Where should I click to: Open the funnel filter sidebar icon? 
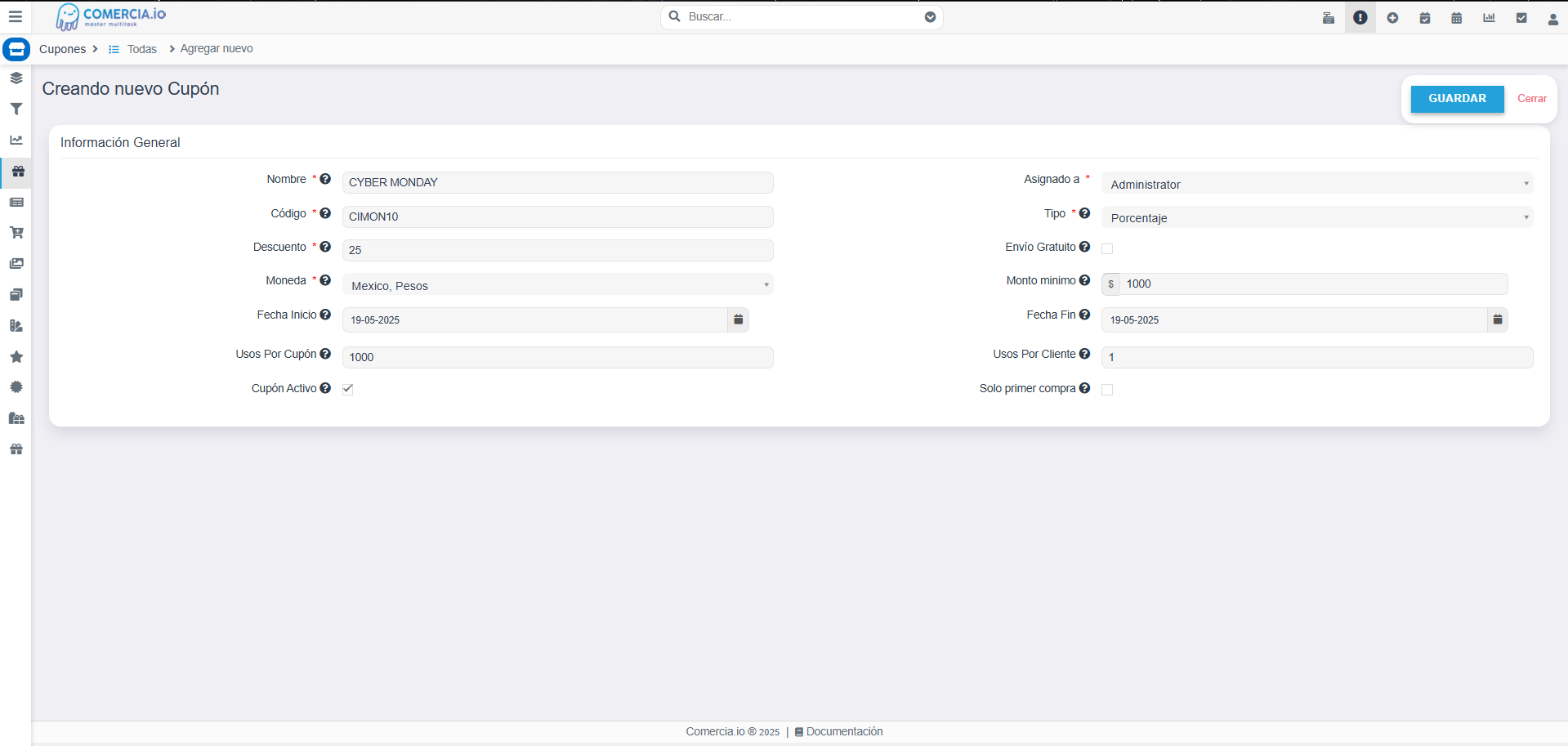(x=16, y=109)
